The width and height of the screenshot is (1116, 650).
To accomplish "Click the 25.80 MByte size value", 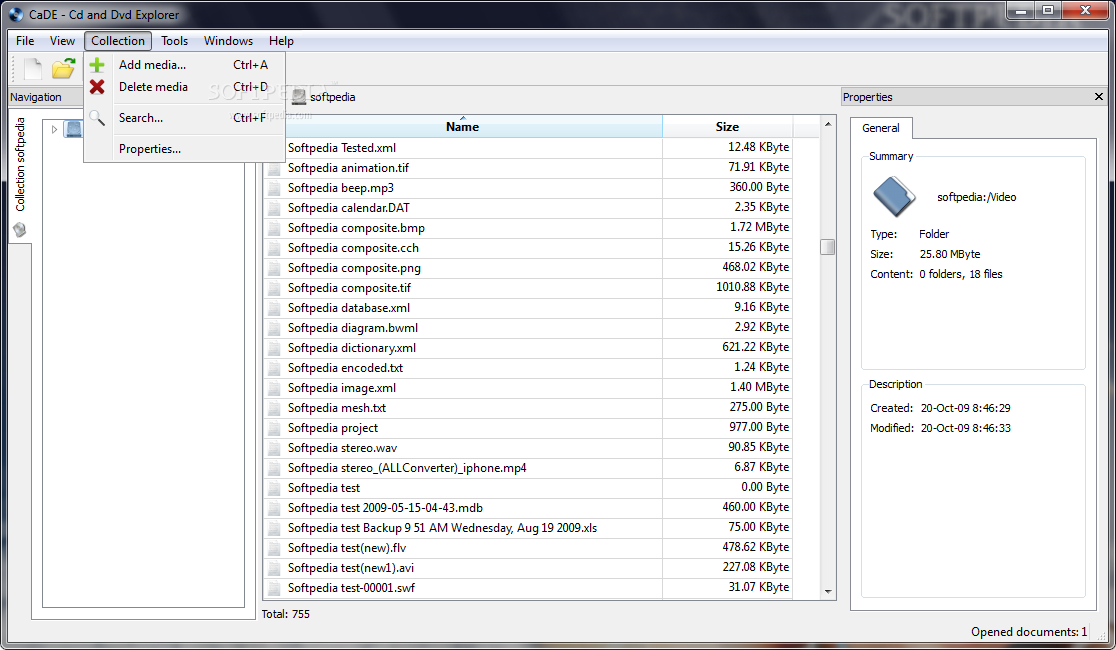I will click(x=949, y=254).
